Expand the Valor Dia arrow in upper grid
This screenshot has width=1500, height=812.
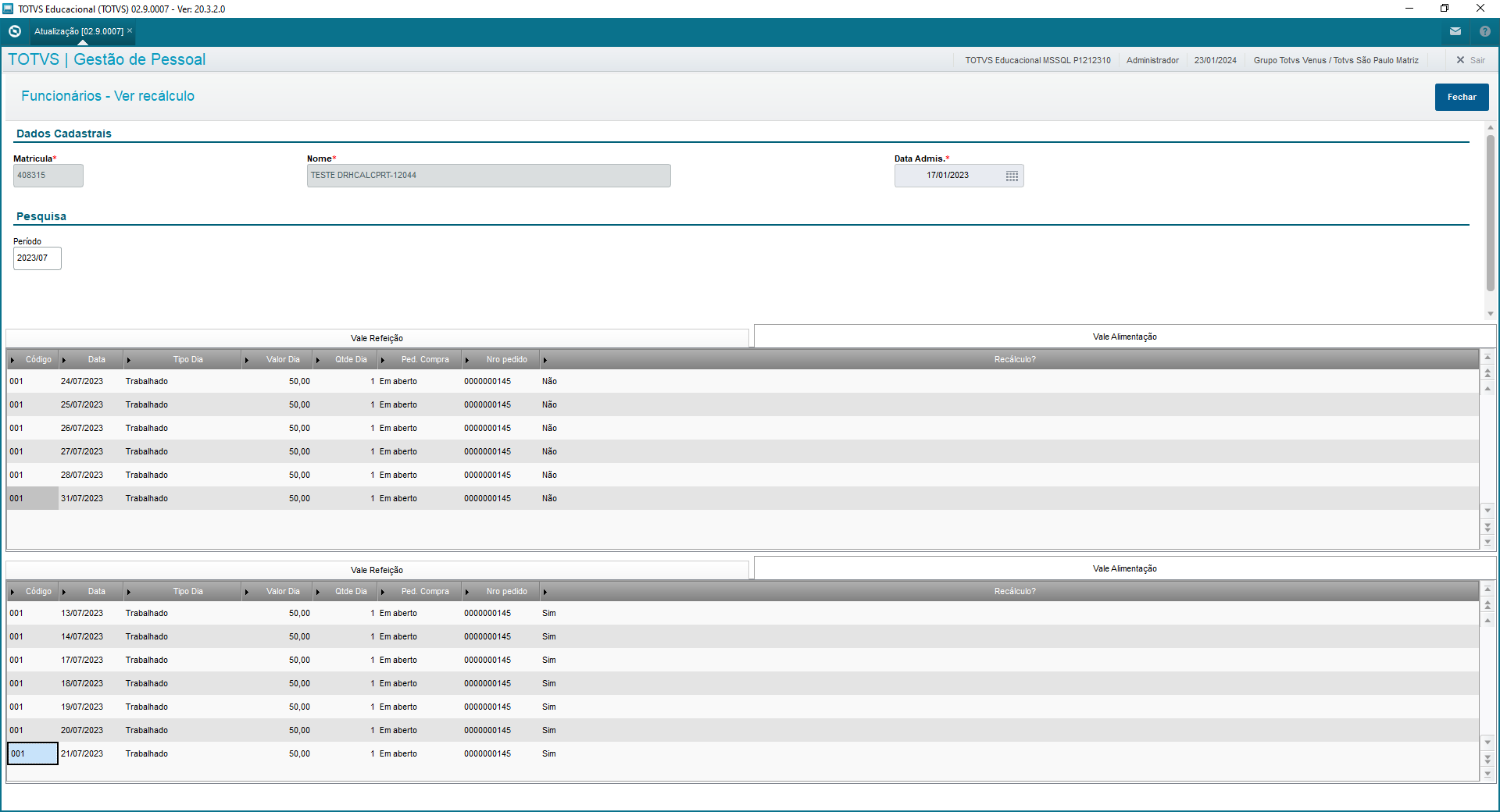247,360
